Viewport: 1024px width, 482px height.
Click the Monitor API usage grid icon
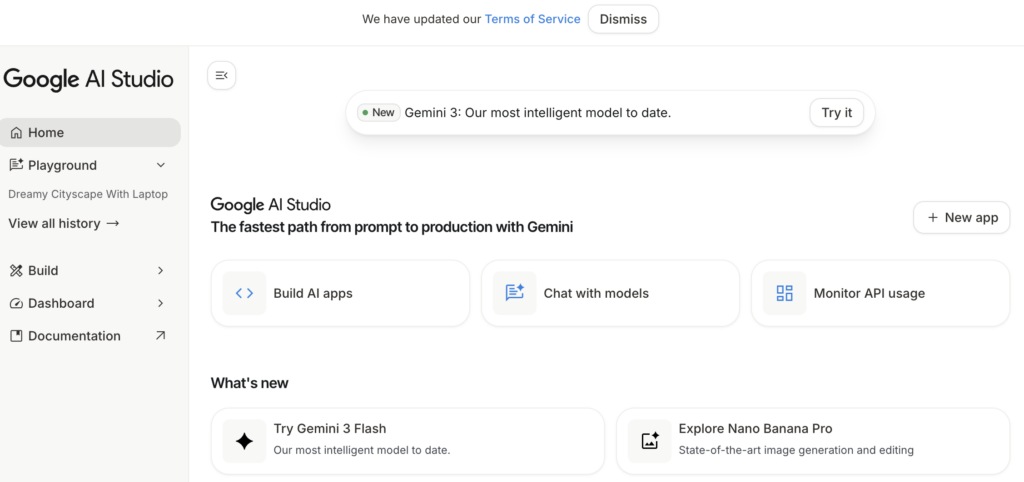pos(784,293)
